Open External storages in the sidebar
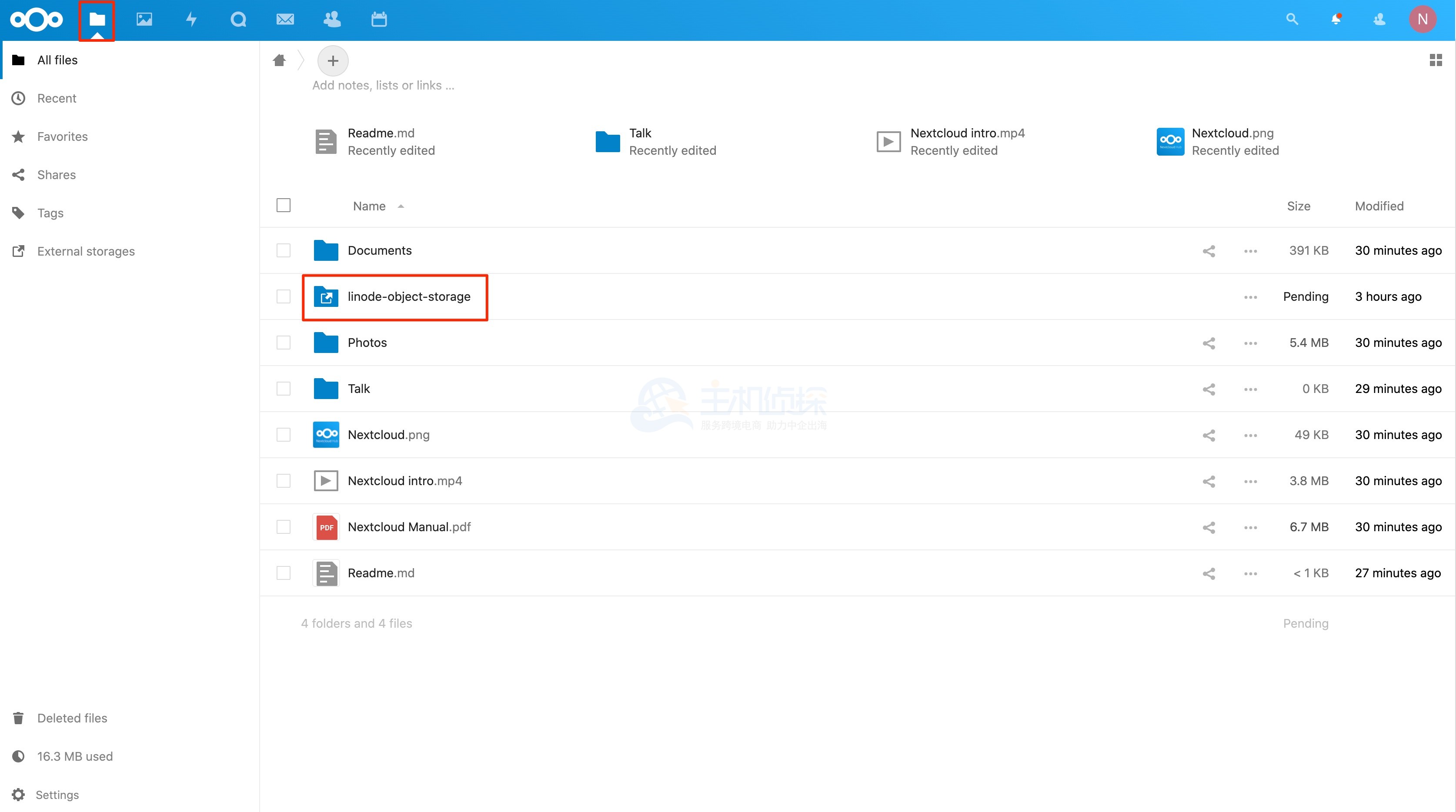The width and height of the screenshot is (1456, 812). [86, 251]
